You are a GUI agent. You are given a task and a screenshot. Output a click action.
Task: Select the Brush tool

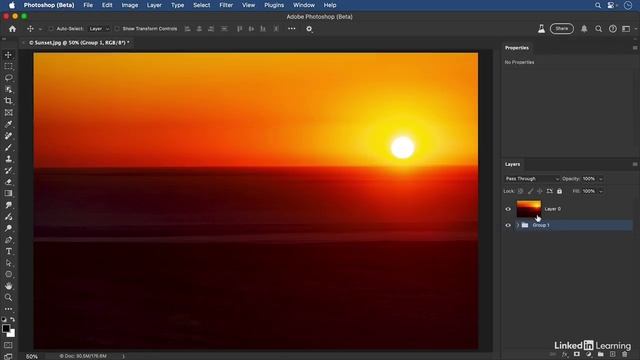8,147
